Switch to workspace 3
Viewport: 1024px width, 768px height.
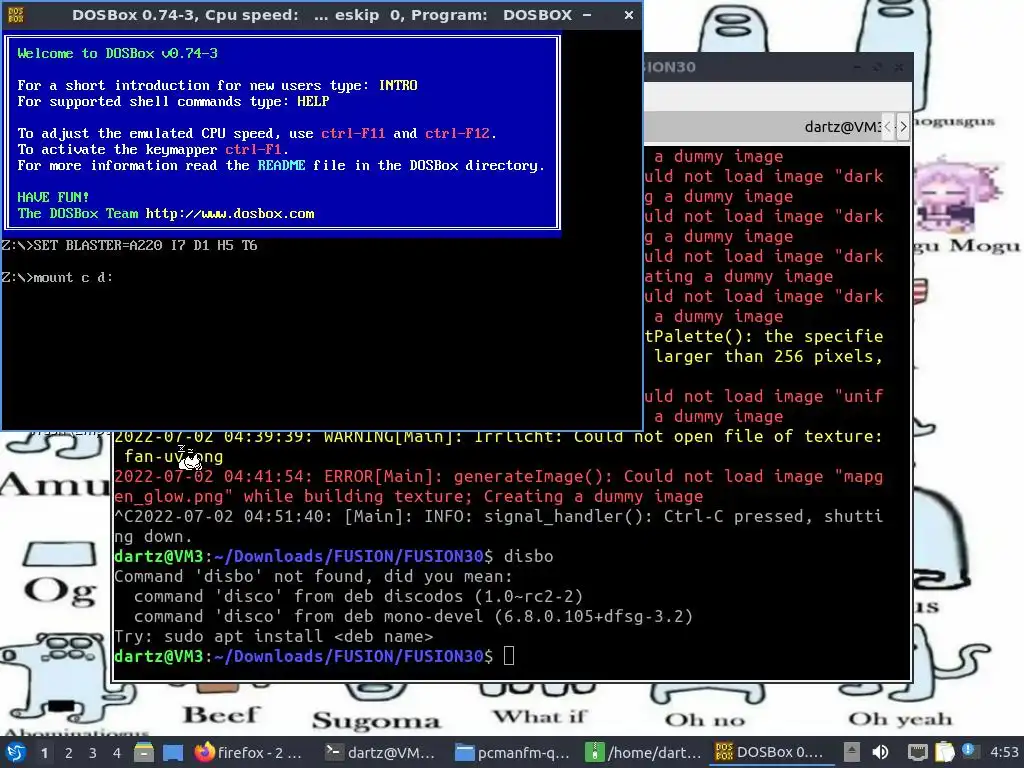[93, 753]
